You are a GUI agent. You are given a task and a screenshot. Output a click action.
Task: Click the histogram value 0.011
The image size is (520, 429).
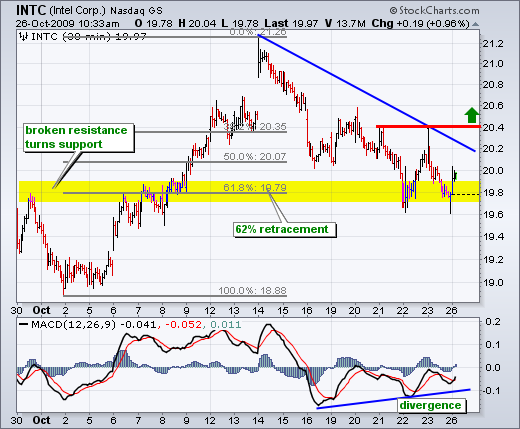pos(226,324)
